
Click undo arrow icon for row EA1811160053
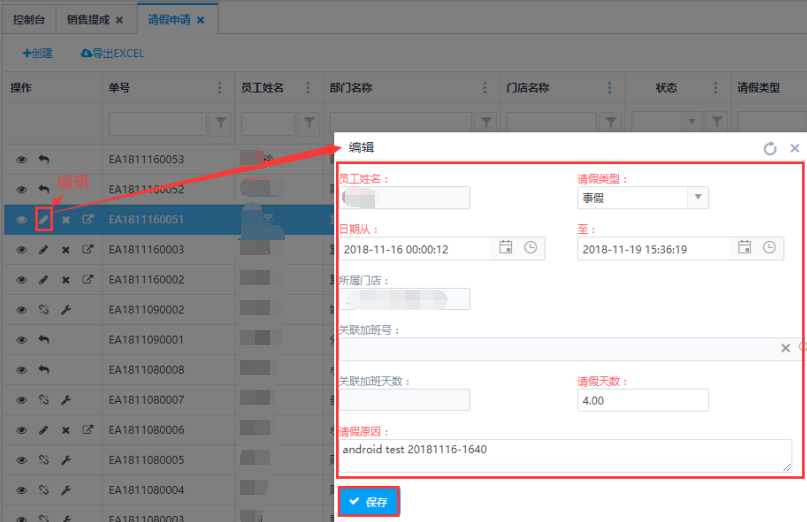tap(43, 160)
